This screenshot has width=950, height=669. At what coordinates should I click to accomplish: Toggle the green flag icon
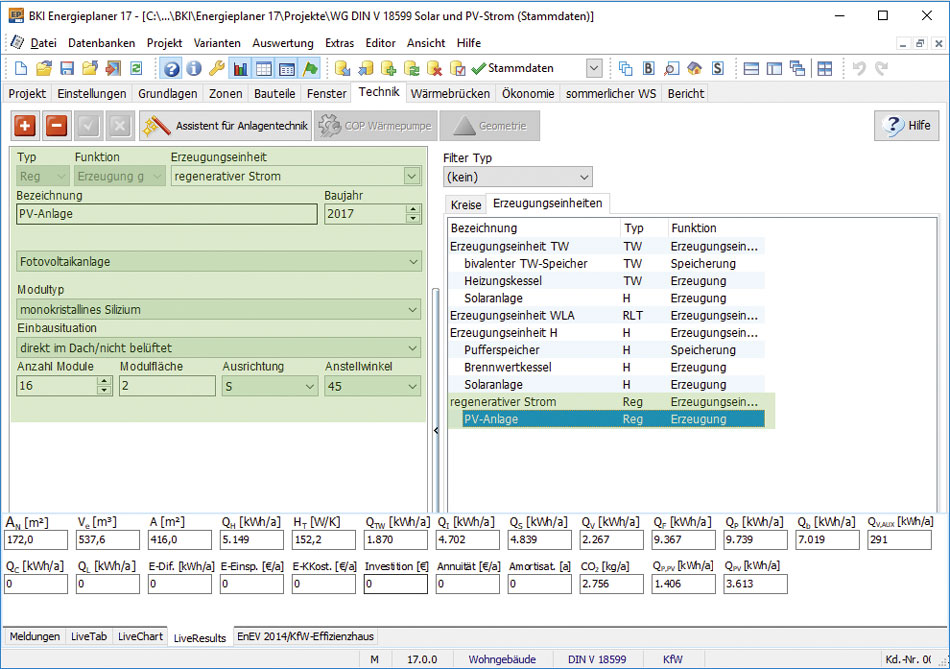coord(310,68)
